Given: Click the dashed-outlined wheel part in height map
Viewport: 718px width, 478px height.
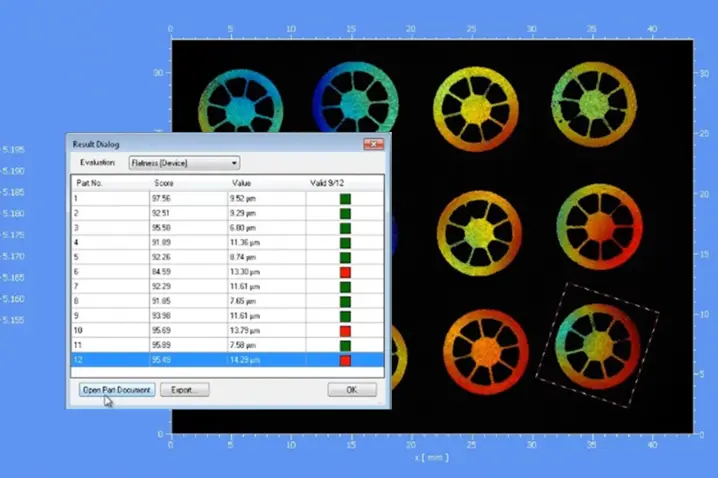Looking at the screenshot, I should [598, 342].
